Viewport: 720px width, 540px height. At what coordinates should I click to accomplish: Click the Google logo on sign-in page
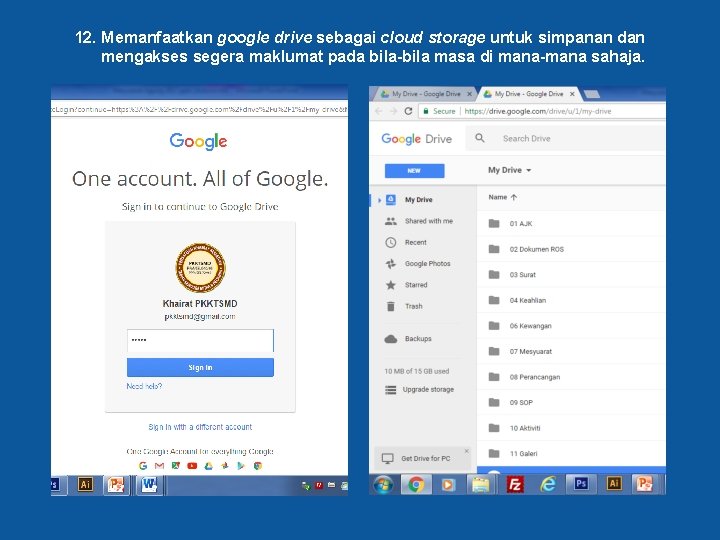pos(198,141)
